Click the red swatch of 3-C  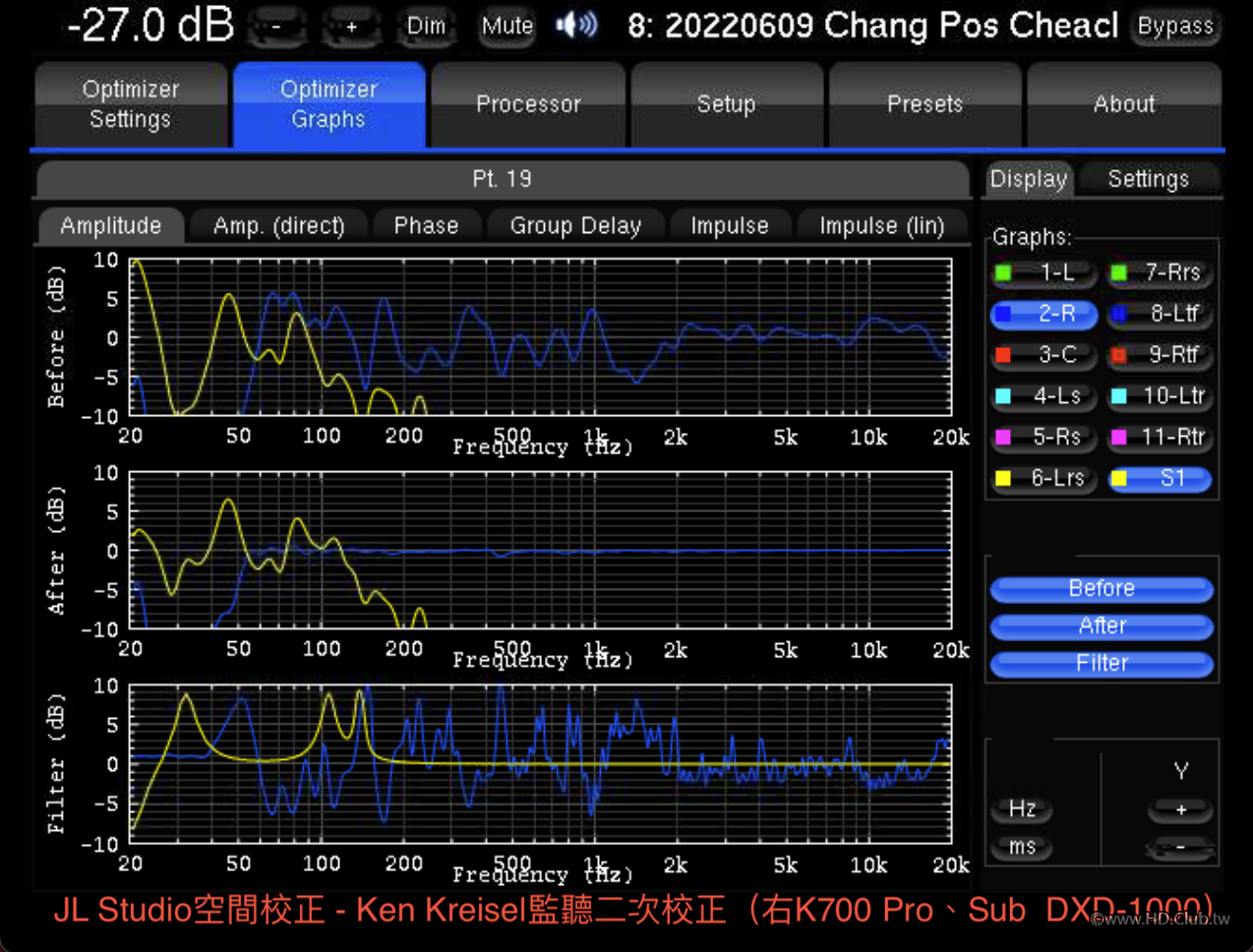pyautogui.click(x=1003, y=355)
